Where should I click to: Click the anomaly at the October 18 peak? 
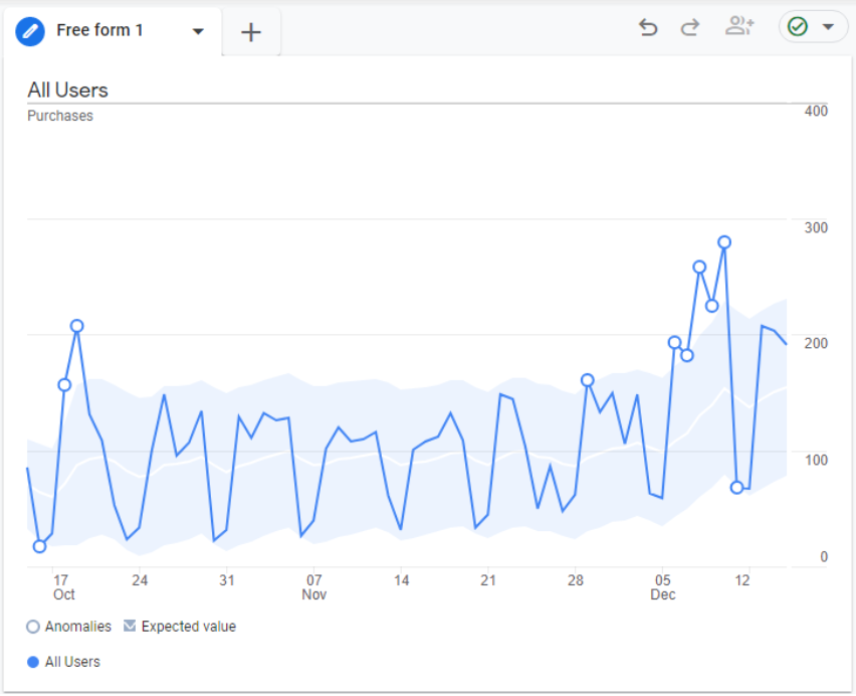(77, 326)
